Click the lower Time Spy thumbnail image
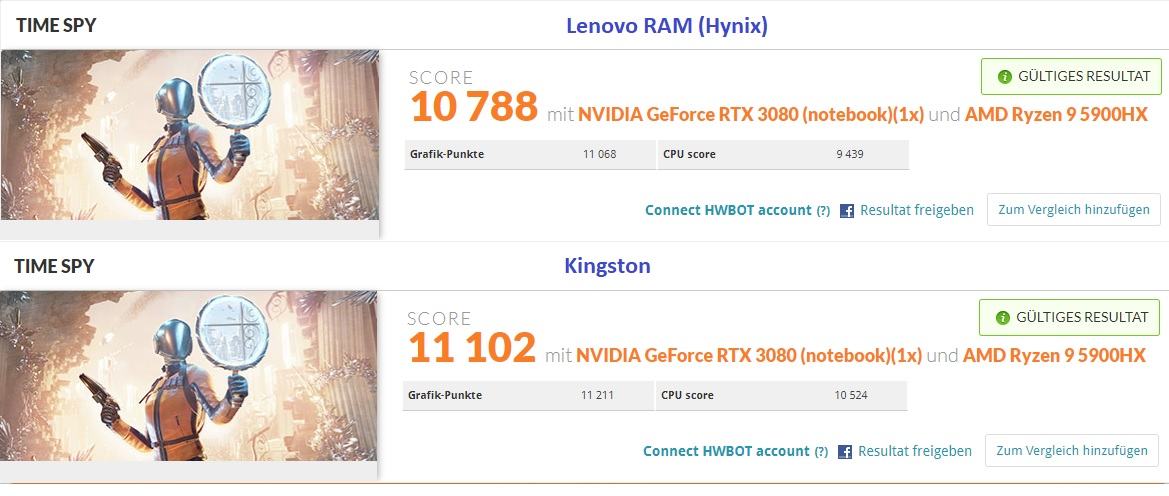This screenshot has width=1169, height=496. tap(190, 375)
